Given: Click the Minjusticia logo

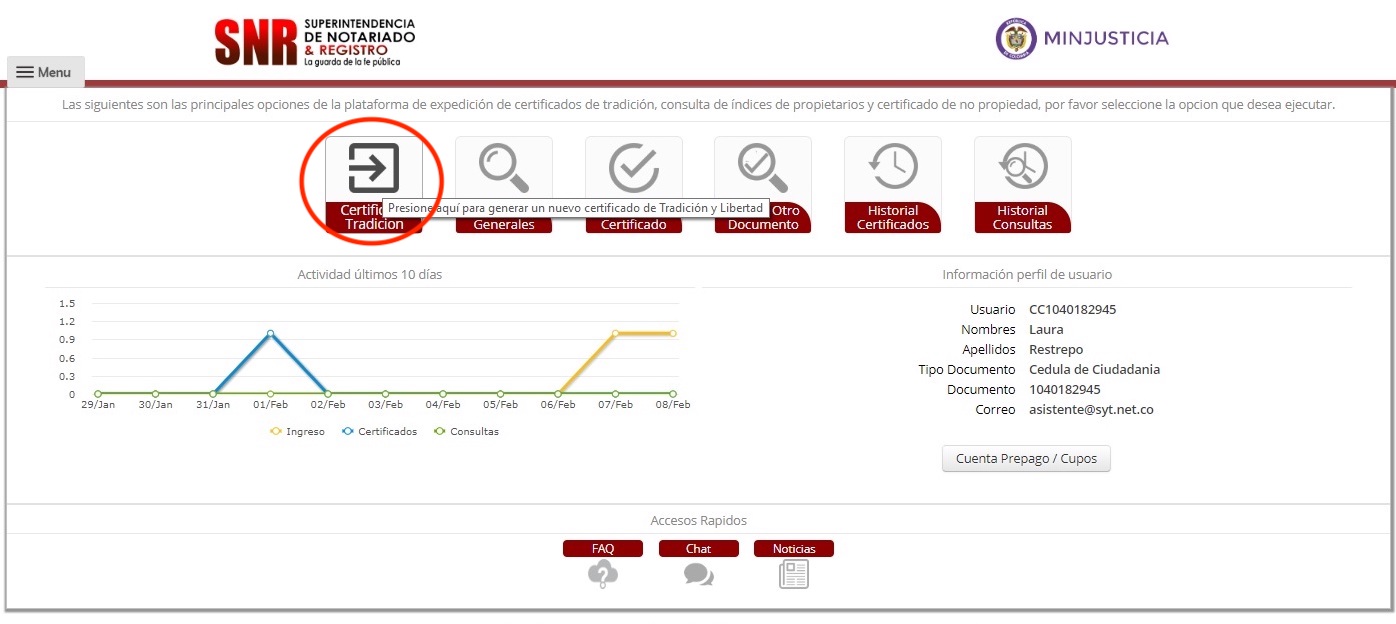Looking at the screenshot, I should coord(1082,38).
